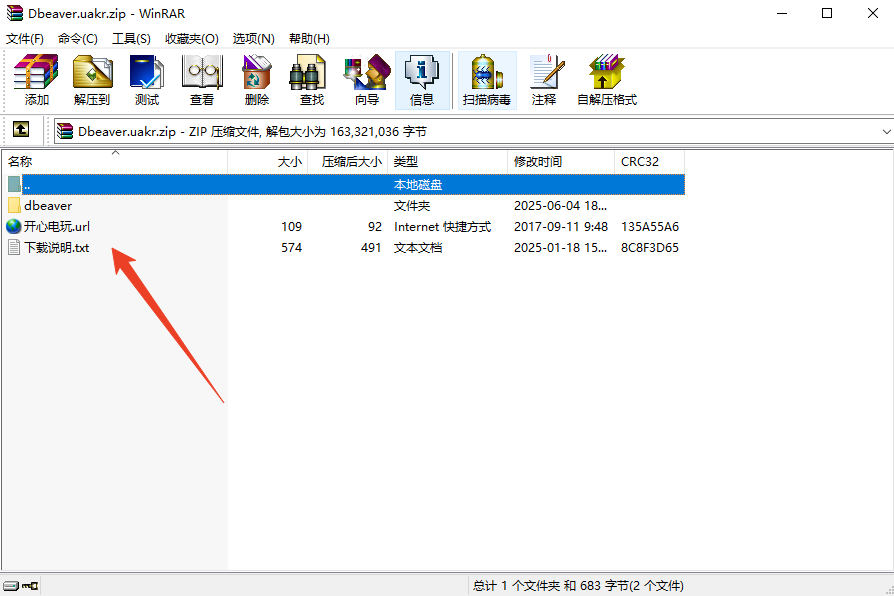Image resolution: width=894 pixels, height=596 pixels.
Task: Sort by the 修改时间 column header
Action: click(561, 162)
